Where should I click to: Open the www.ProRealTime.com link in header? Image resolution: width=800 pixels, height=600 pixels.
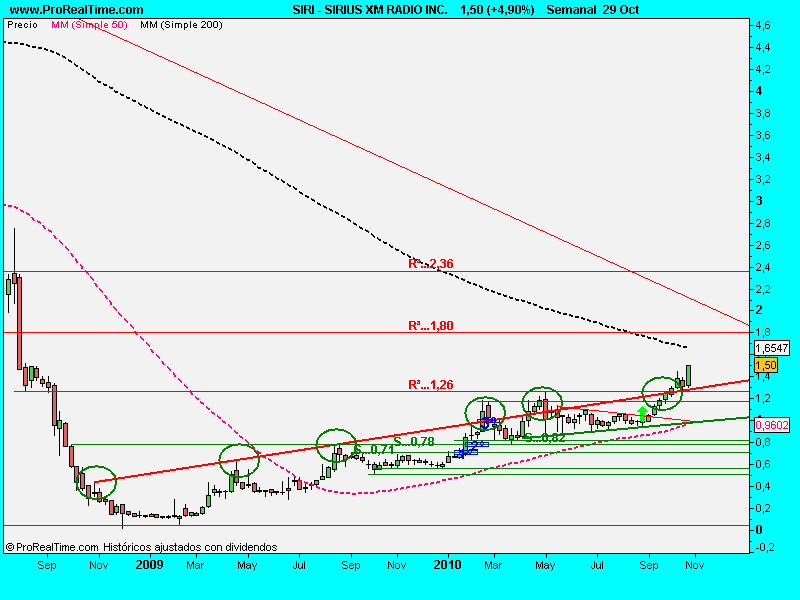tap(77, 10)
